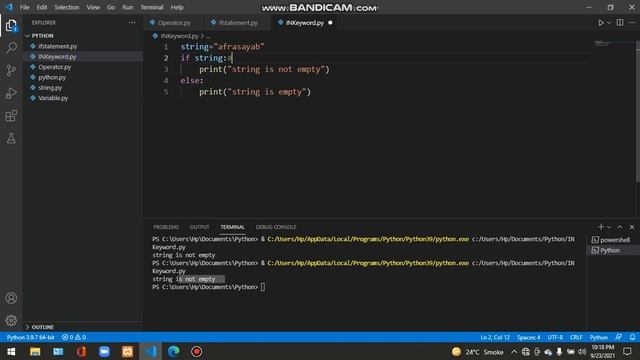The width and height of the screenshot is (640, 360).
Task: Open notifications bell in status bar
Action: coord(632,337)
